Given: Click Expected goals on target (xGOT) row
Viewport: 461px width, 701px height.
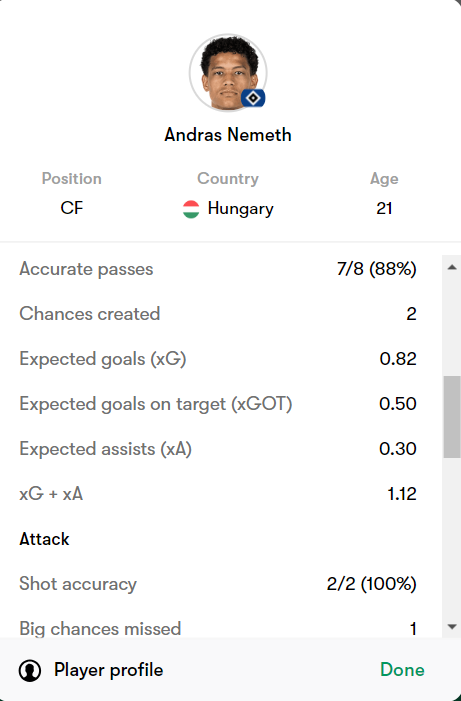Looking at the screenshot, I should pyautogui.click(x=218, y=404).
